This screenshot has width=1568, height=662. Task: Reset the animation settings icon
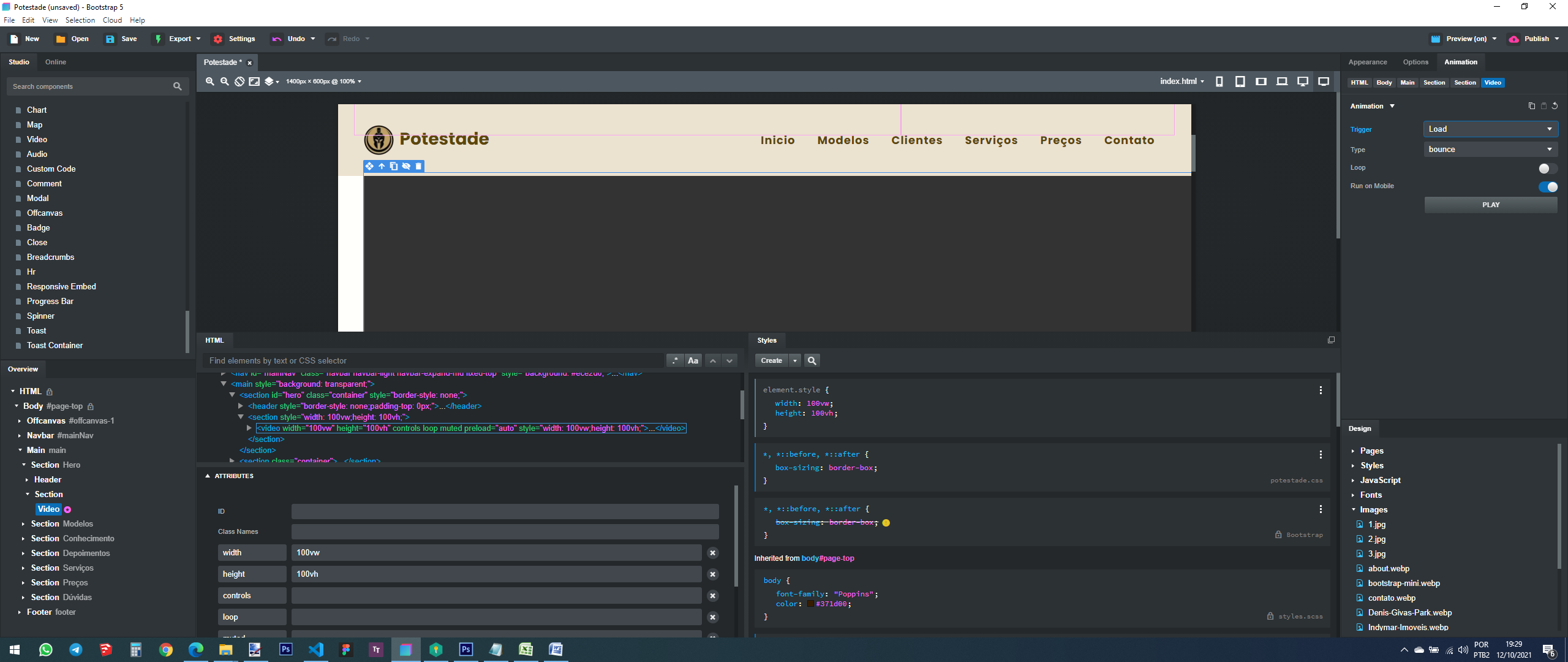(x=1555, y=106)
